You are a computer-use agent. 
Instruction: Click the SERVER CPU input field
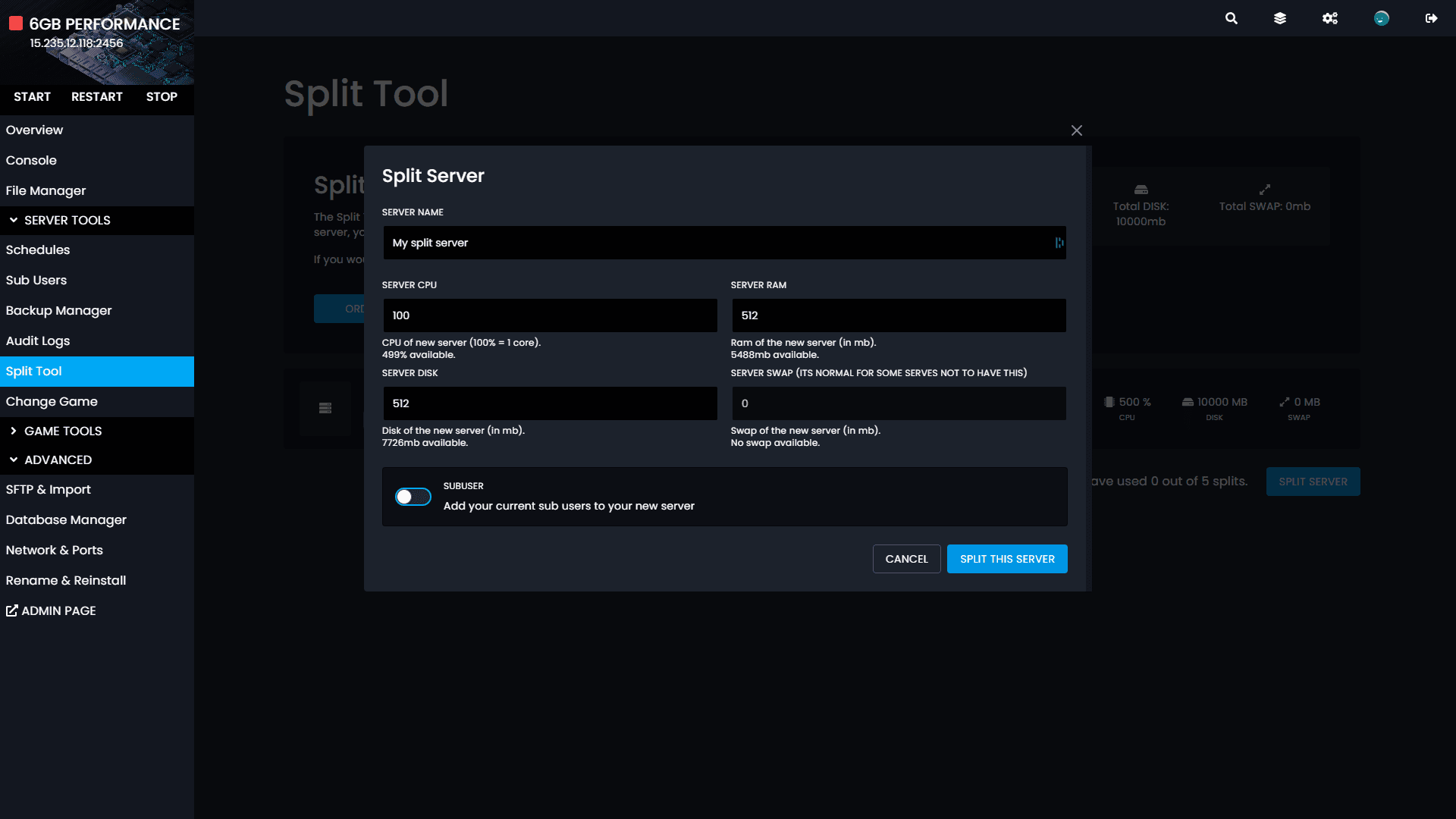click(x=549, y=315)
